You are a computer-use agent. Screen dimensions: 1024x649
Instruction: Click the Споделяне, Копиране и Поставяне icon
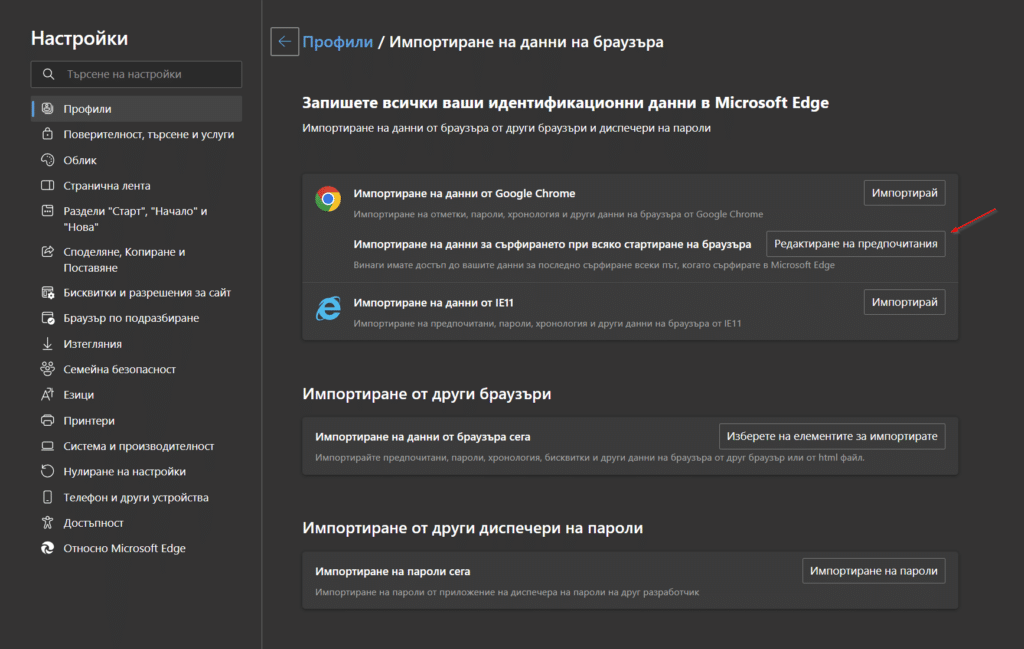coord(48,251)
